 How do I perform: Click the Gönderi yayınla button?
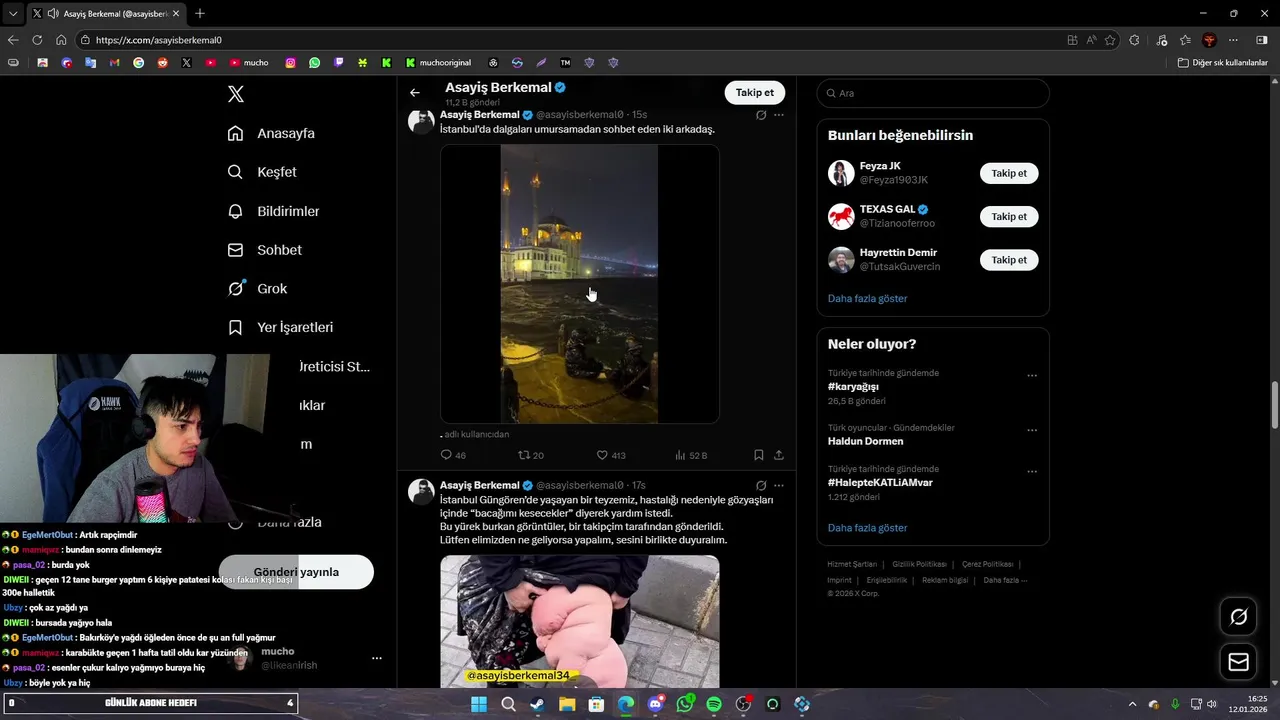296,572
